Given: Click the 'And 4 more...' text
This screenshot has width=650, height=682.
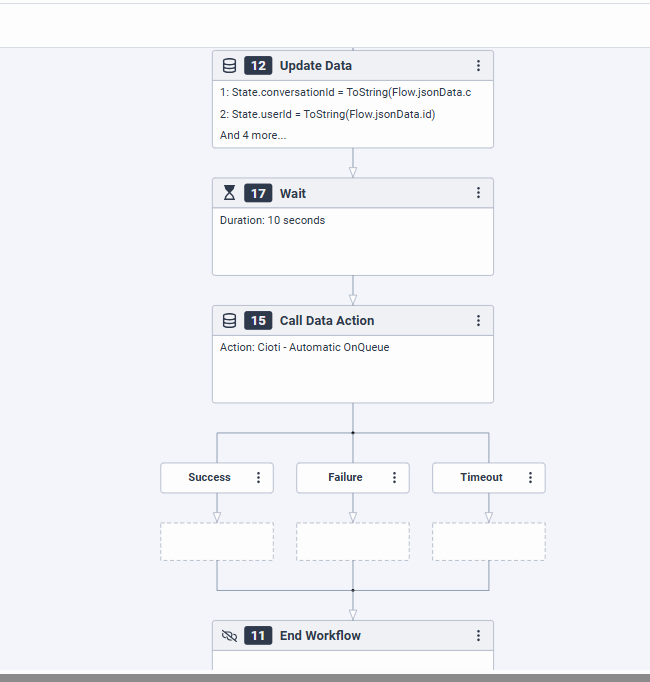Looking at the screenshot, I should [x=253, y=135].
